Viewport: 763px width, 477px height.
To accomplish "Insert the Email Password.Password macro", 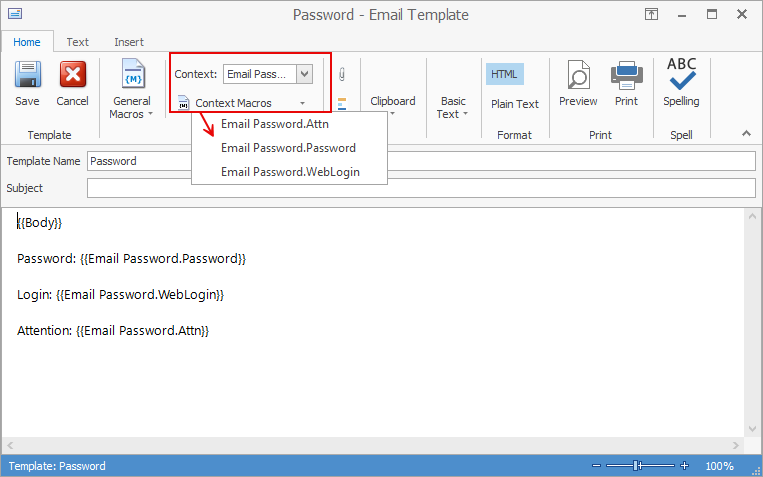I will point(290,148).
